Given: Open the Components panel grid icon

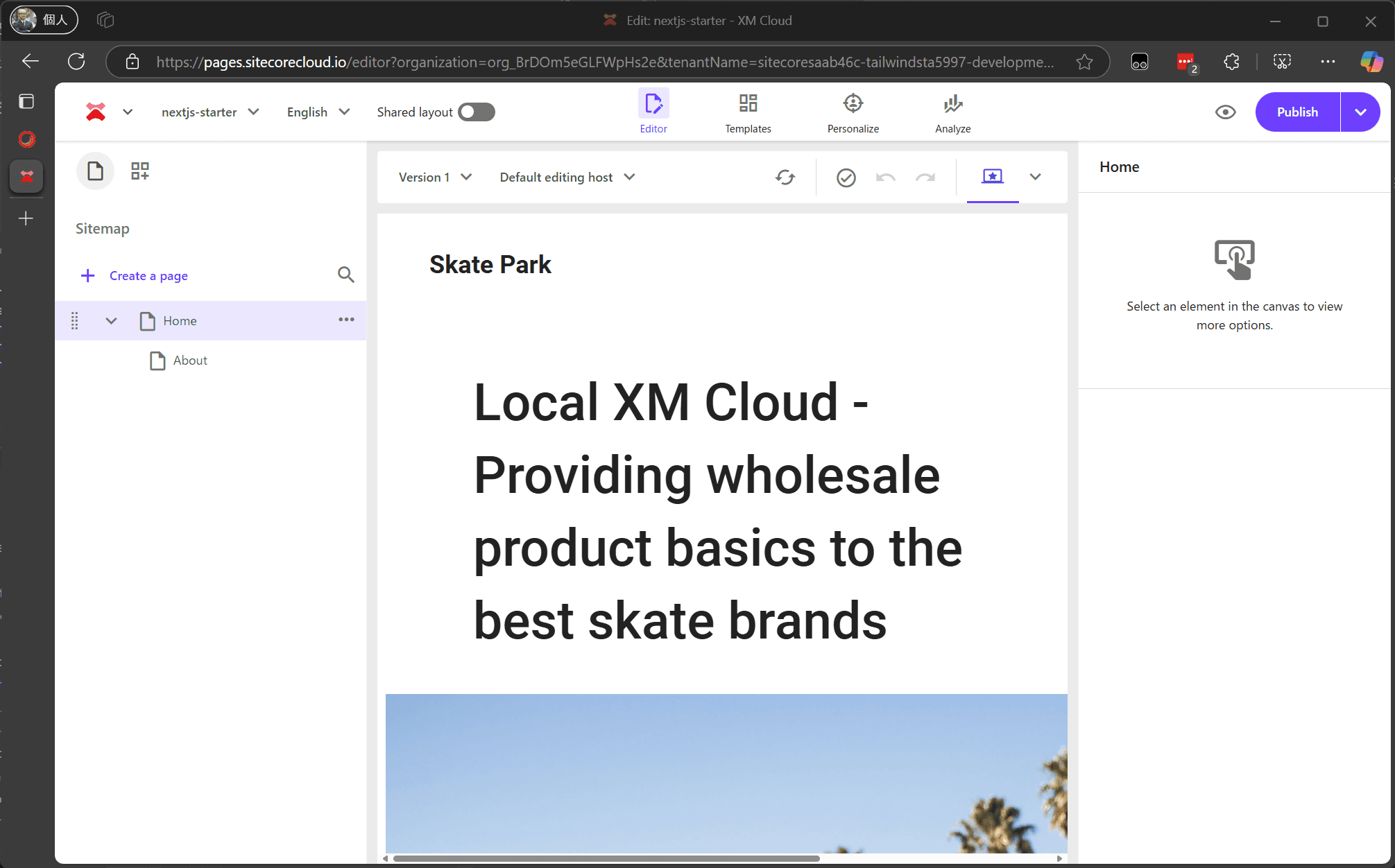Looking at the screenshot, I should [140, 171].
